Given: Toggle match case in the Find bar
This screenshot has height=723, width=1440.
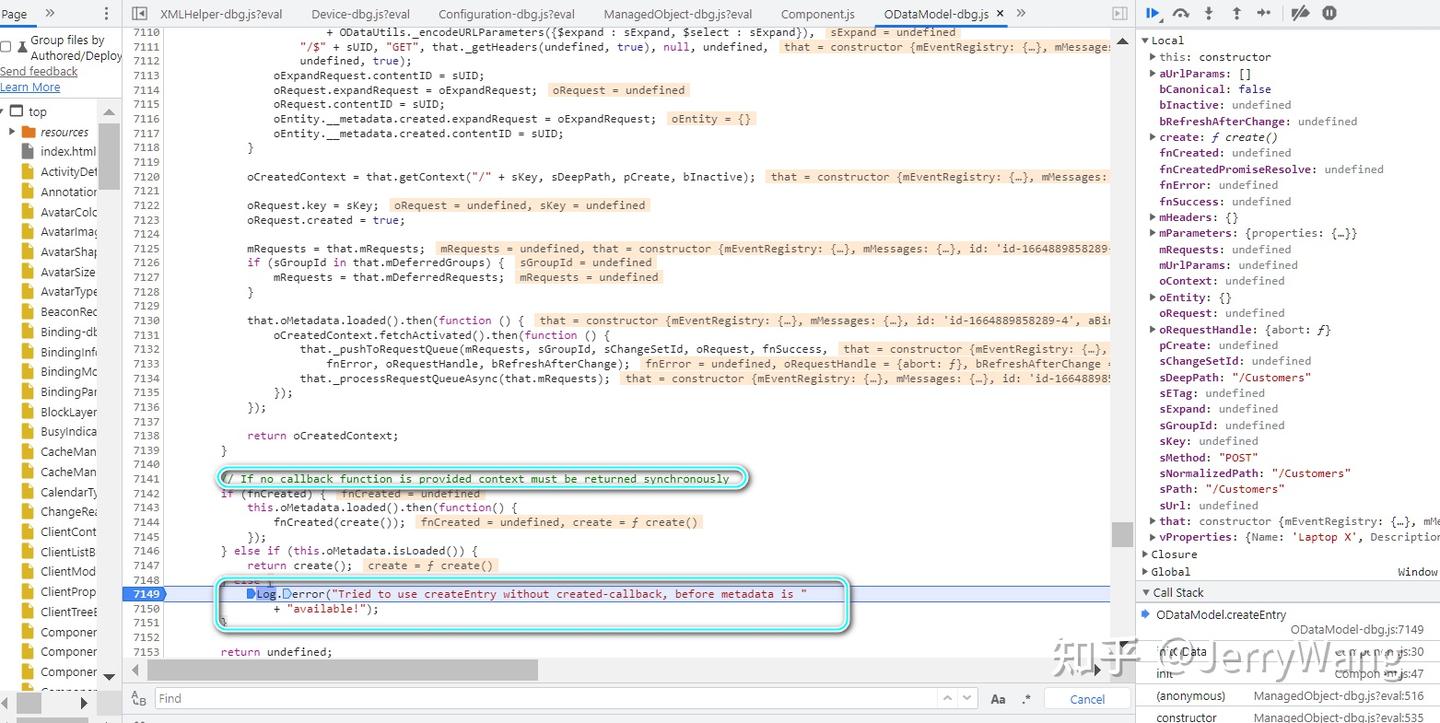Looking at the screenshot, I should pyautogui.click(x=998, y=698).
